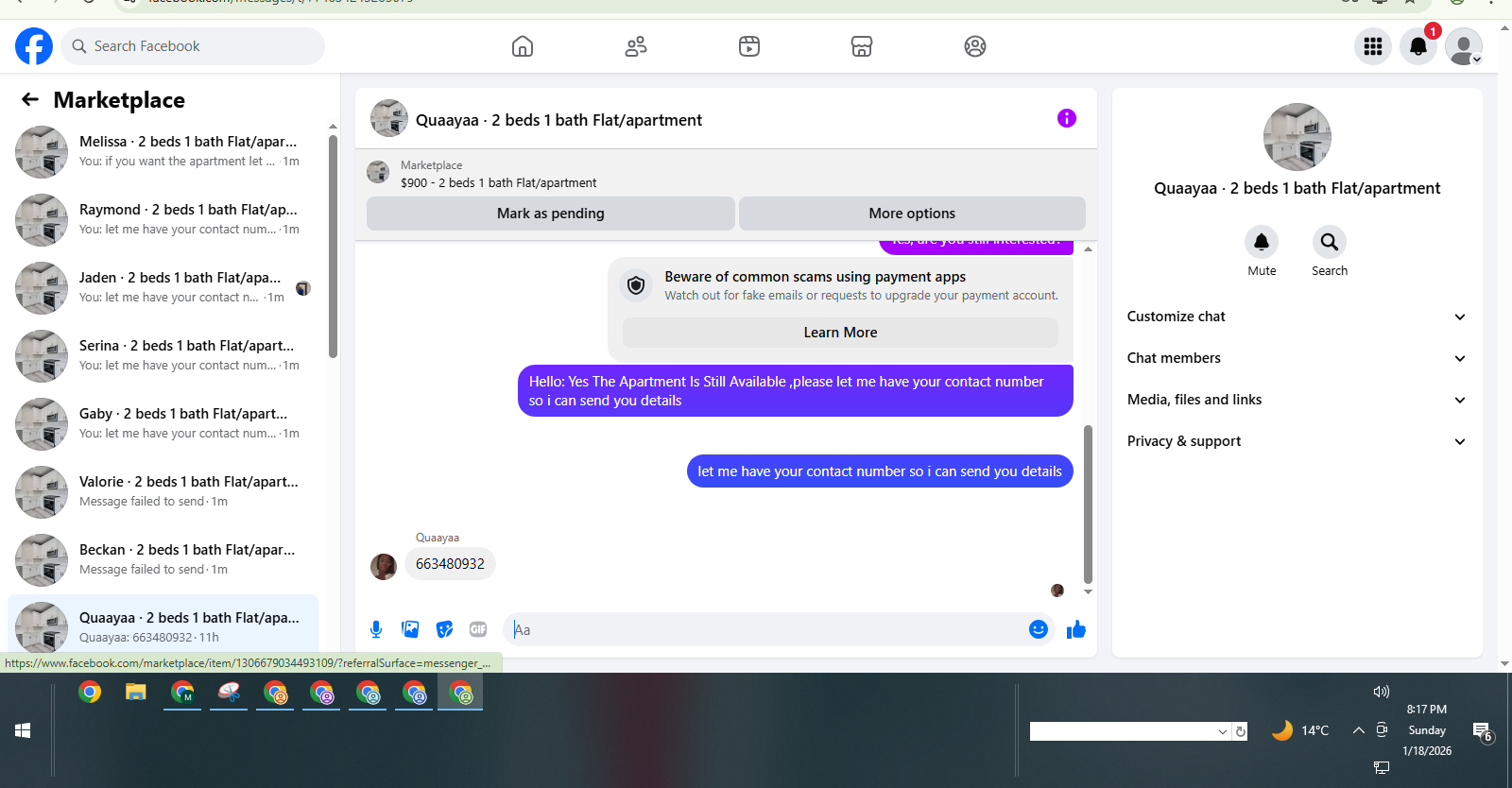Viewport: 1512px width, 788px height.
Task: Open Jaden conversation
Action: [163, 288]
